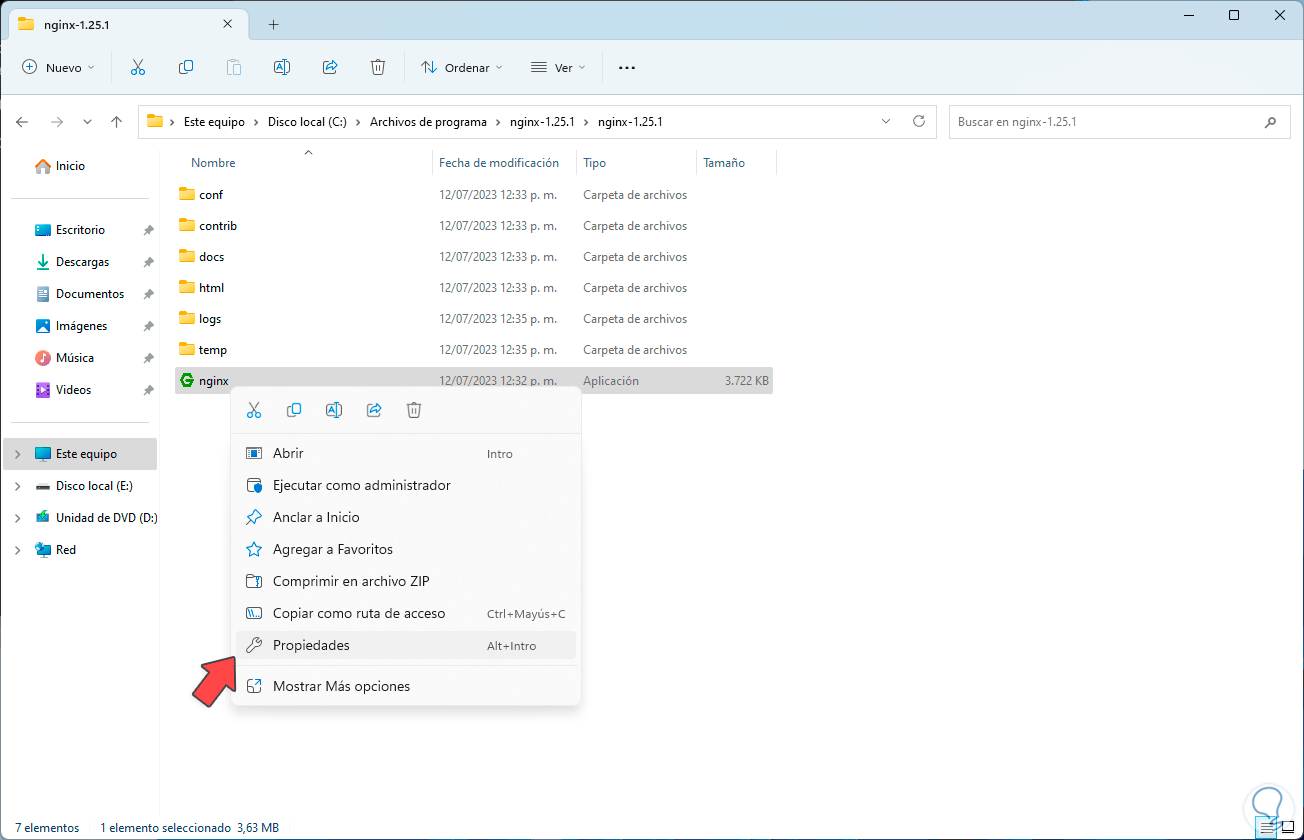The height and width of the screenshot is (840, 1304).
Task: Select Agregar a Favoritos
Action: (x=405, y=549)
